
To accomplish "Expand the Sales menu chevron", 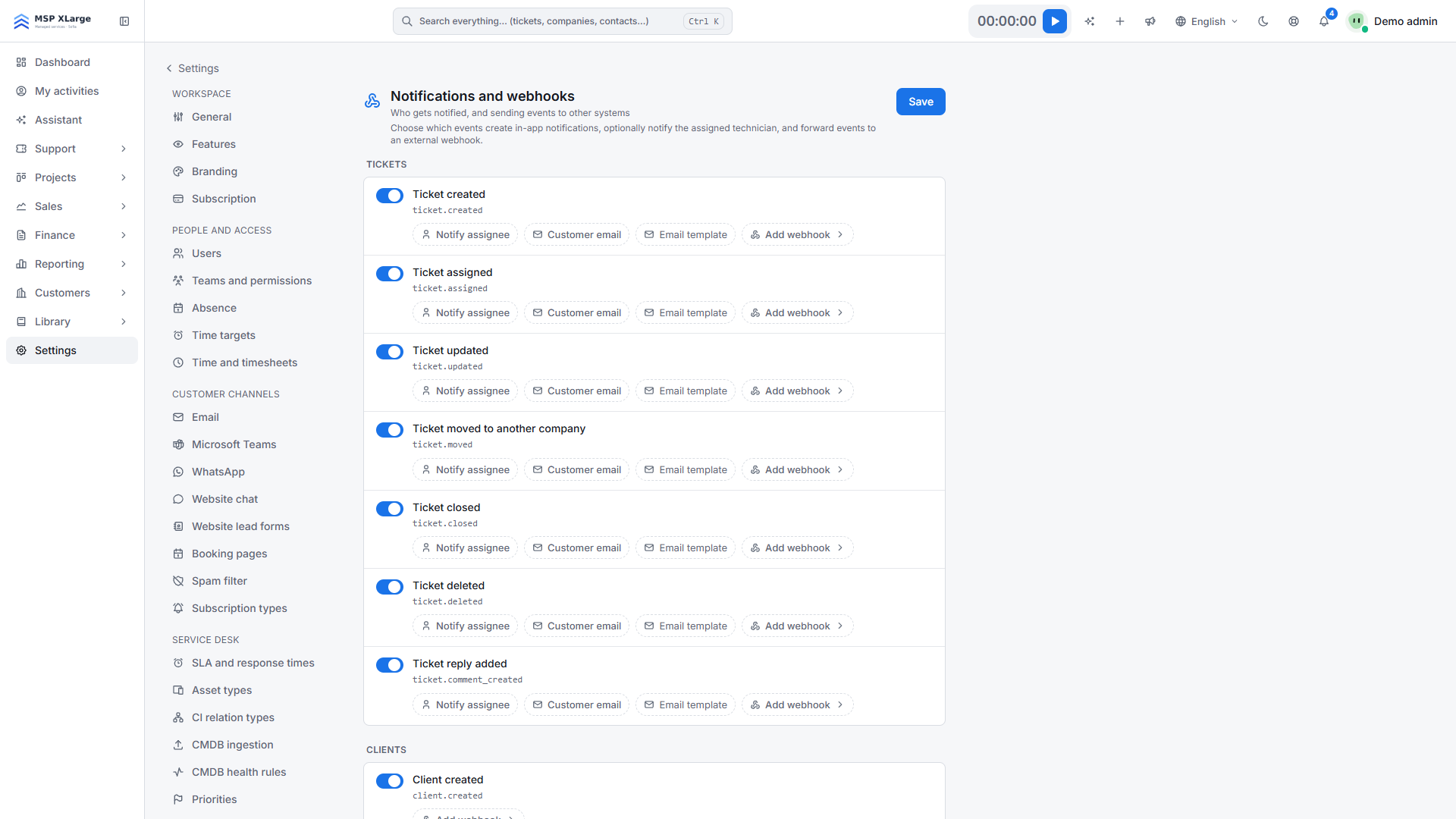I will click(x=124, y=206).
